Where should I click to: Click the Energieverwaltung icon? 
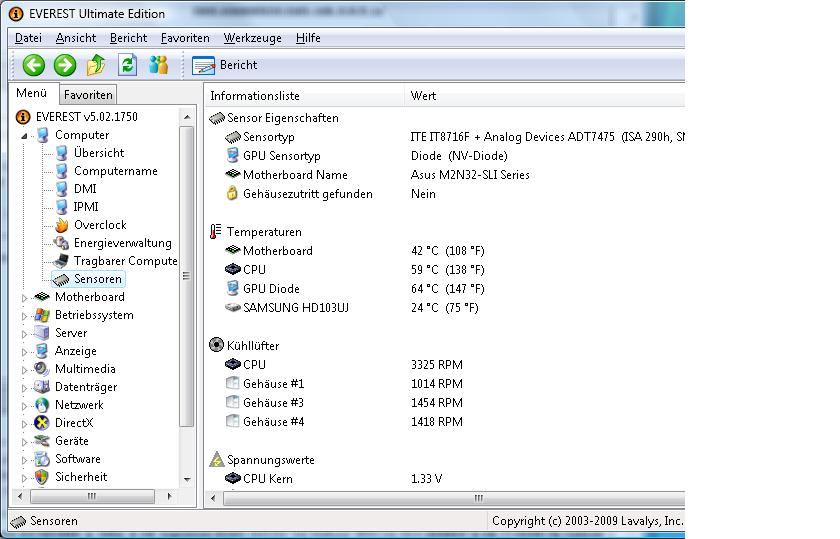point(62,243)
